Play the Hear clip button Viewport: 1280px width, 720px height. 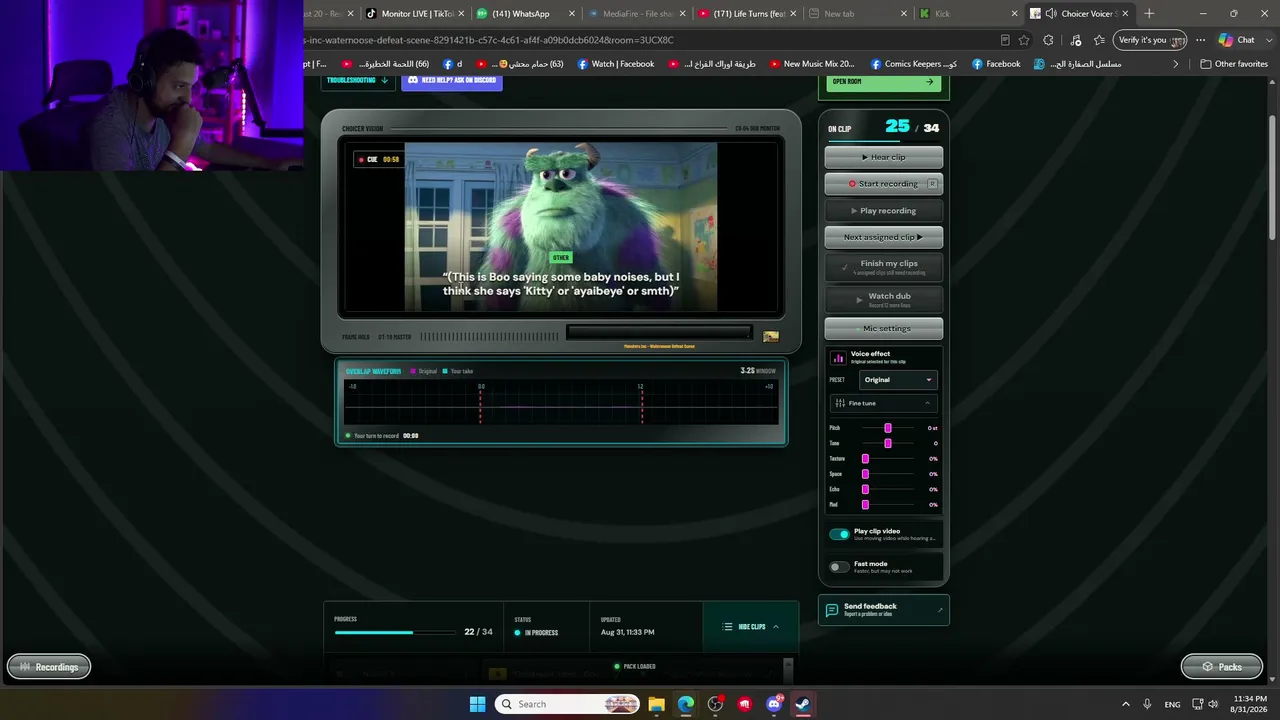pos(884,157)
